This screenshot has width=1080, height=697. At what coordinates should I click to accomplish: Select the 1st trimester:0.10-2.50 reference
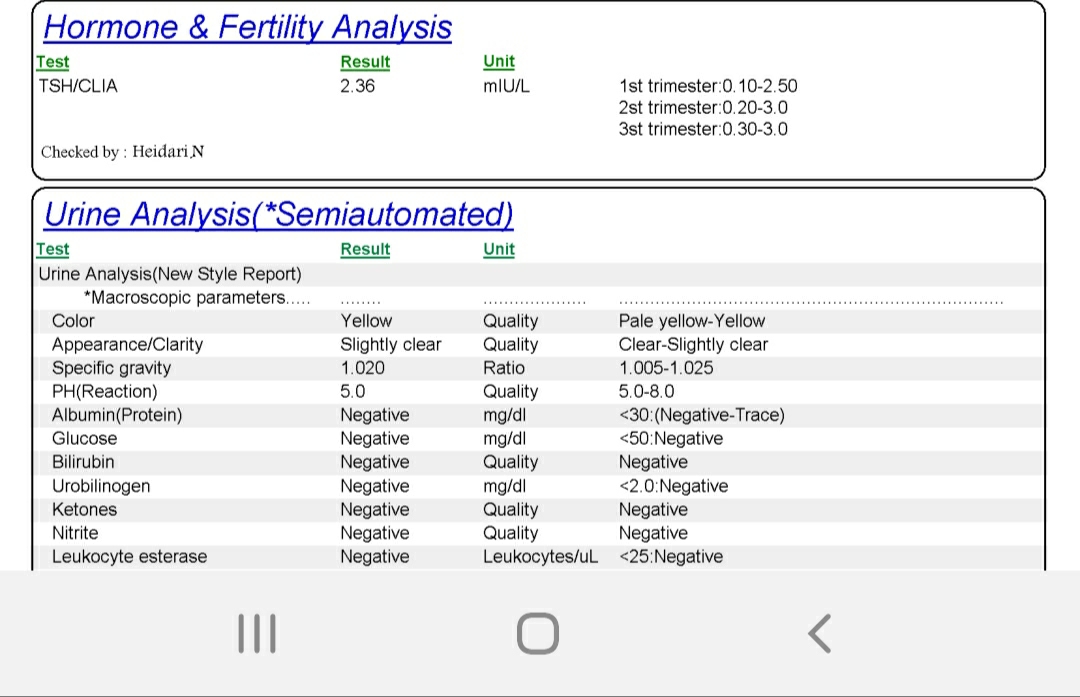point(708,86)
